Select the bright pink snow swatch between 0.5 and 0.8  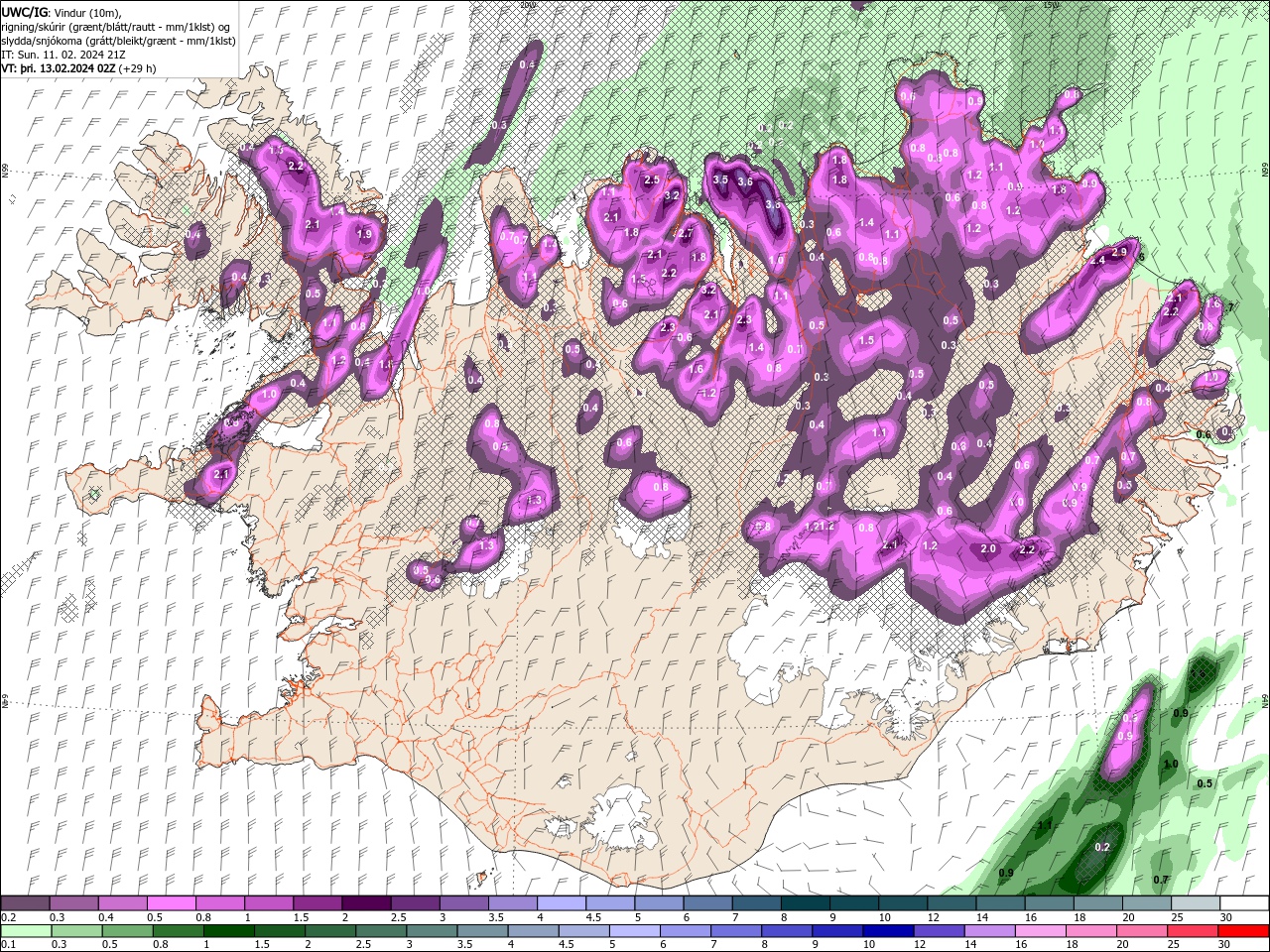pos(172,902)
